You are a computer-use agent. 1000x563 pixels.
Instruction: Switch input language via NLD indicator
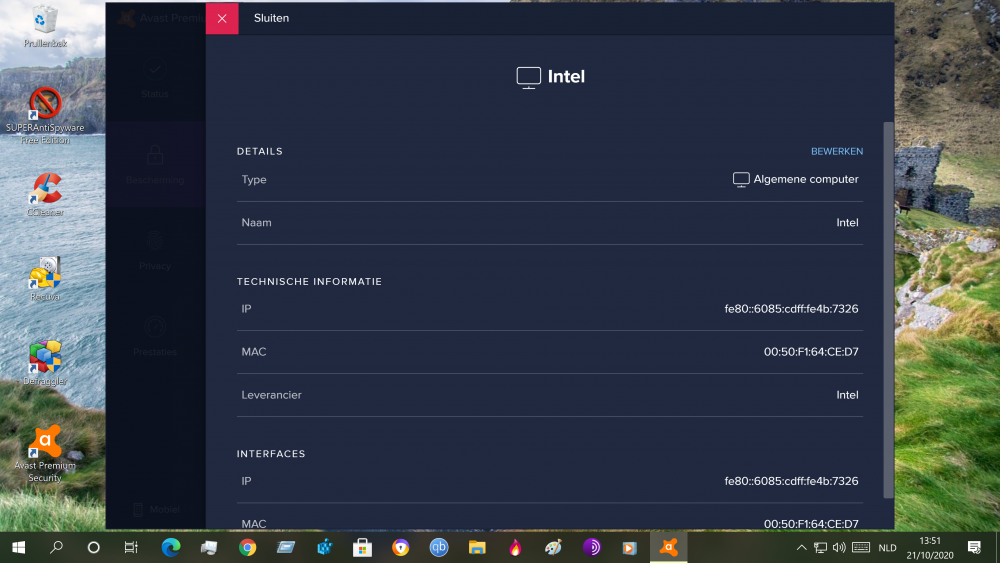point(887,548)
